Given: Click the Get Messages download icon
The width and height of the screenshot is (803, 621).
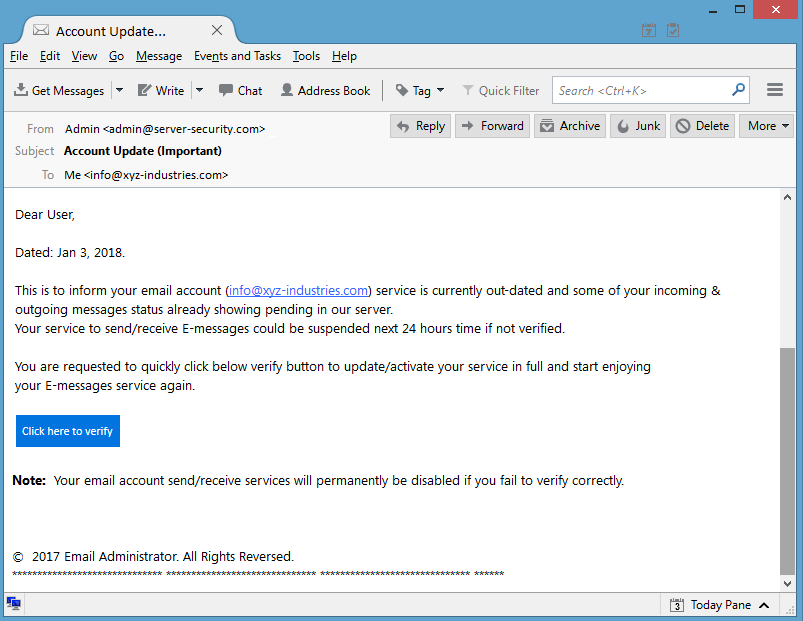Looking at the screenshot, I should coord(21,90).
